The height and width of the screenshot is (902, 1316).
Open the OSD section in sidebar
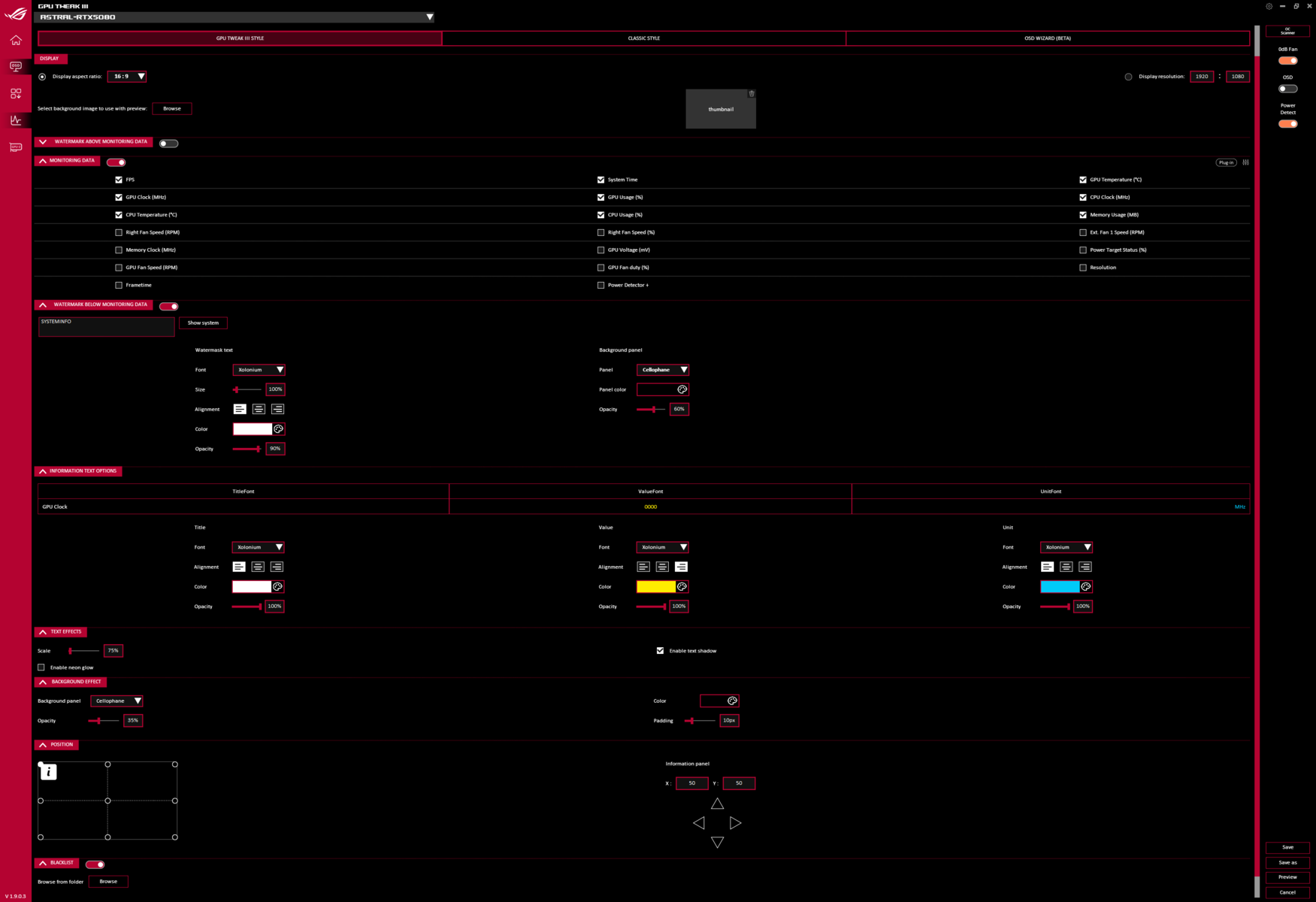[x=16, y=67]
